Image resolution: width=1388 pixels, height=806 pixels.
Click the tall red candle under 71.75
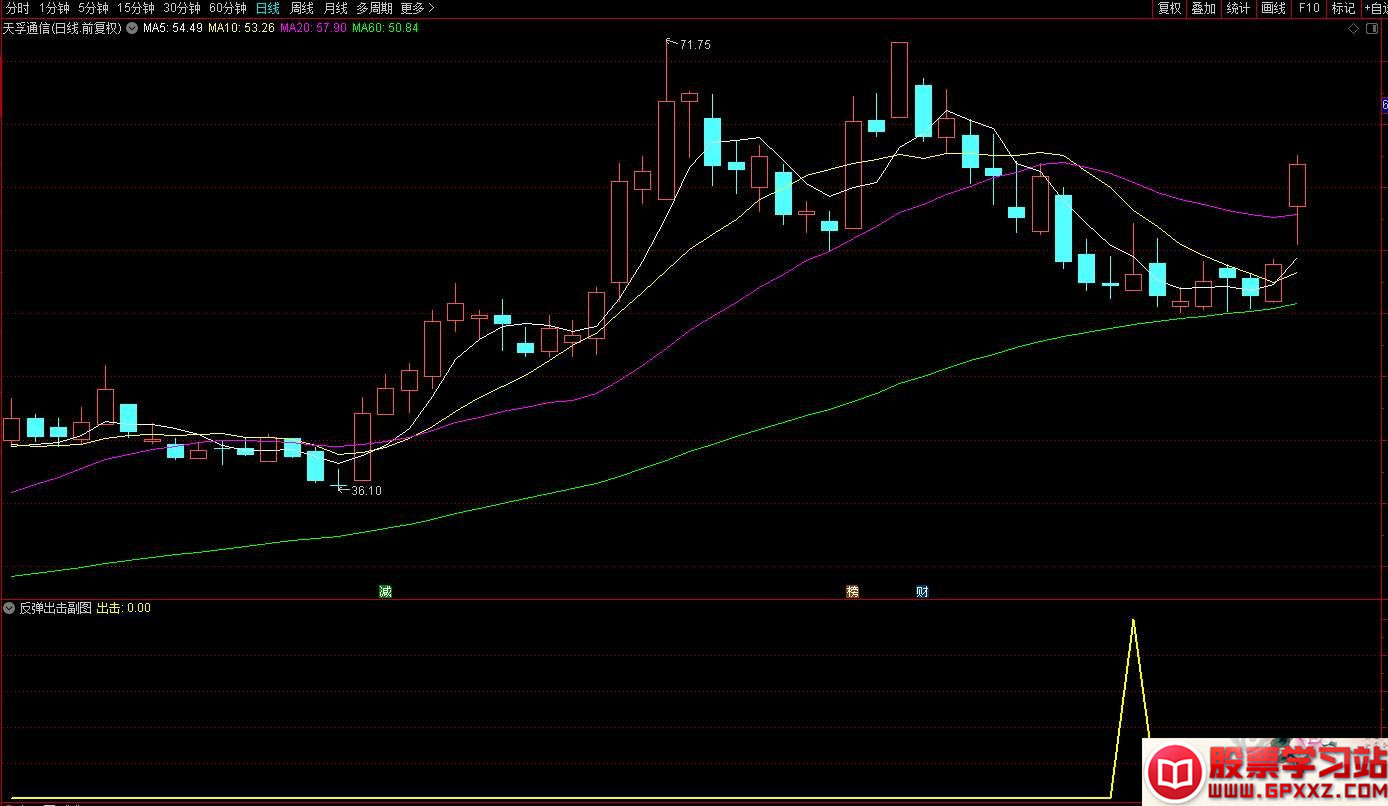(x=666, y=150)
